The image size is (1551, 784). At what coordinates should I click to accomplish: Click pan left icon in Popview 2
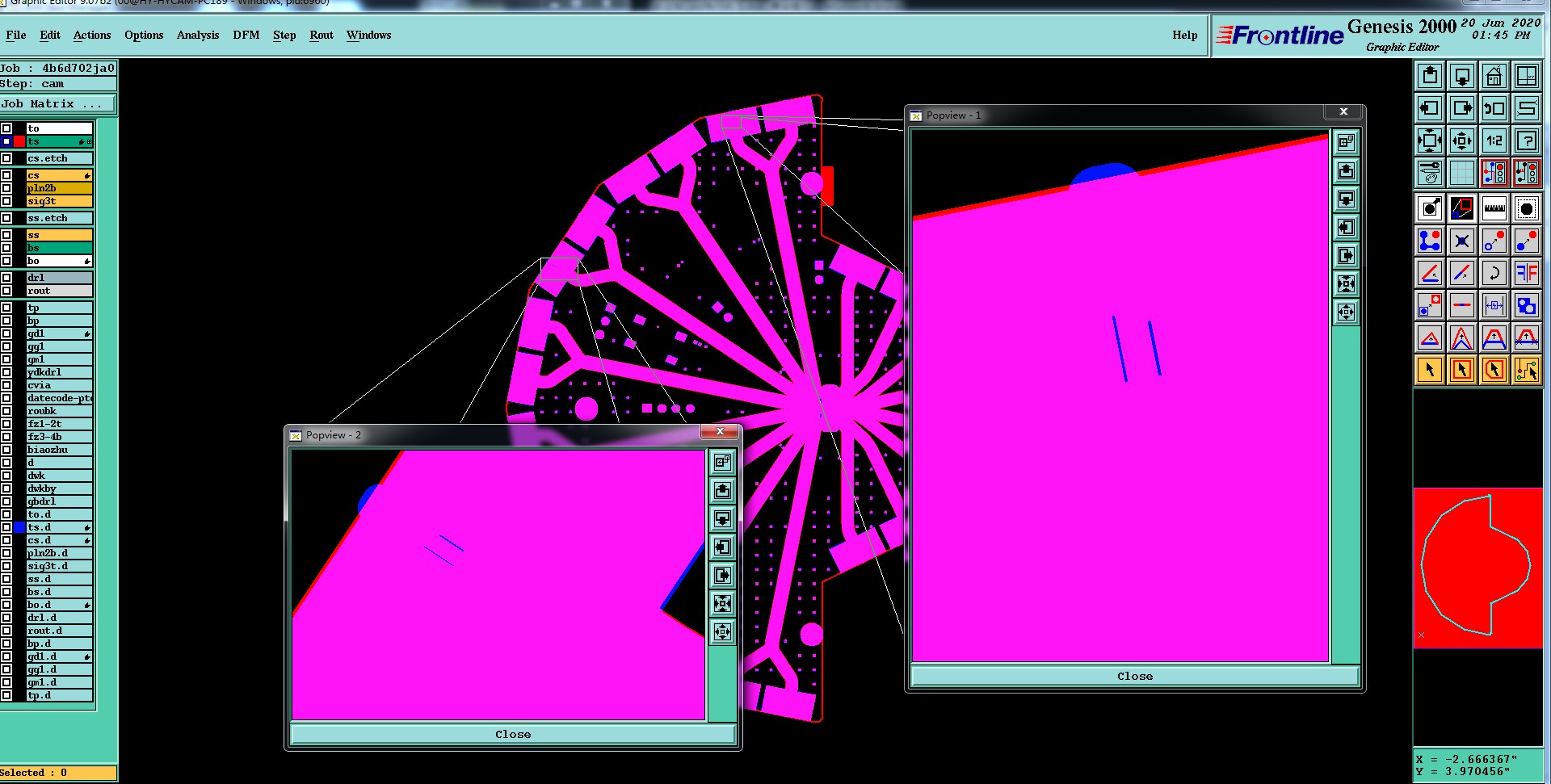click(722, 547)
